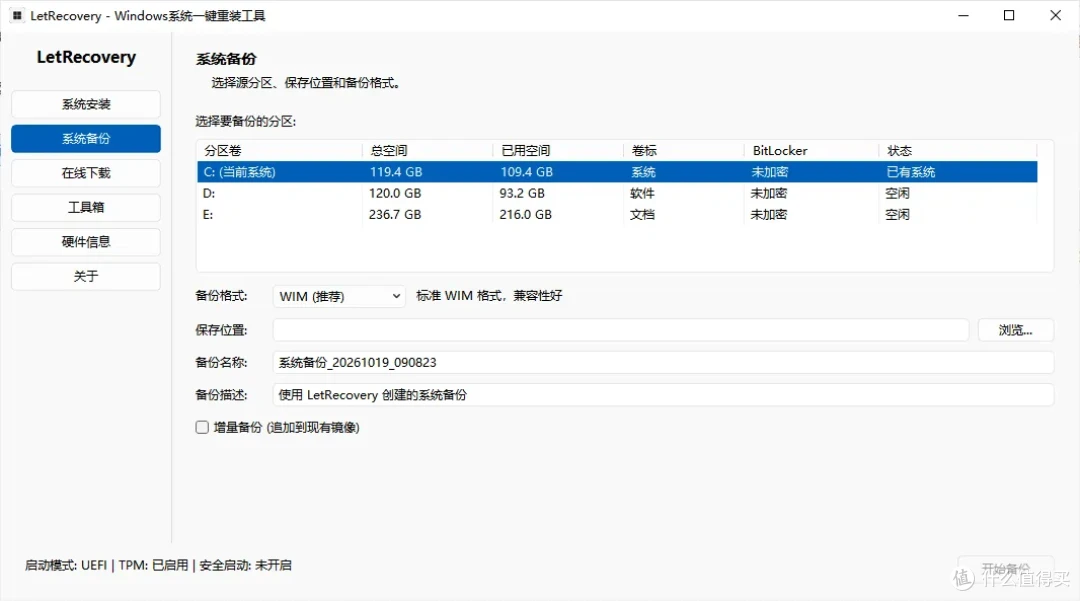Click 未加密 in the E: row
The height and width of the screenshot is (601, 1080).
769,215
